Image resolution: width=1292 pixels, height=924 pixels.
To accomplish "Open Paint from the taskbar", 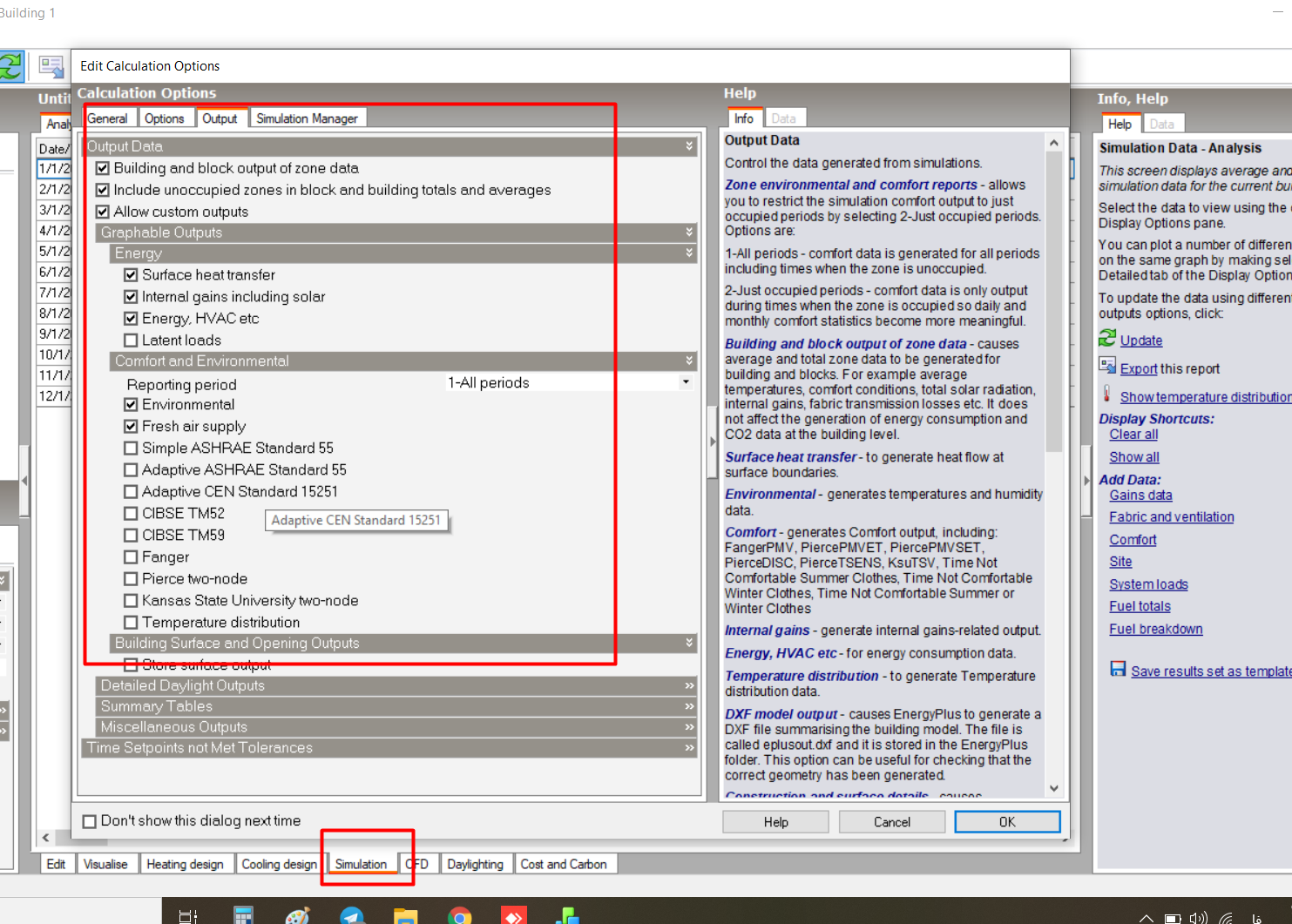I will tap(298, 916).
